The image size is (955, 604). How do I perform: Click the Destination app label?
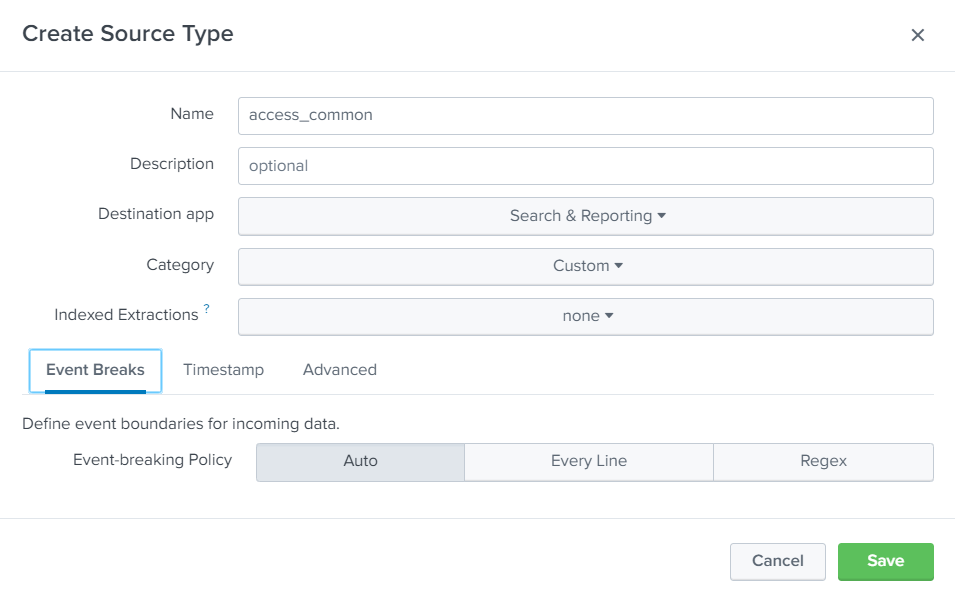pyautogui.click(x=156, y=214)
